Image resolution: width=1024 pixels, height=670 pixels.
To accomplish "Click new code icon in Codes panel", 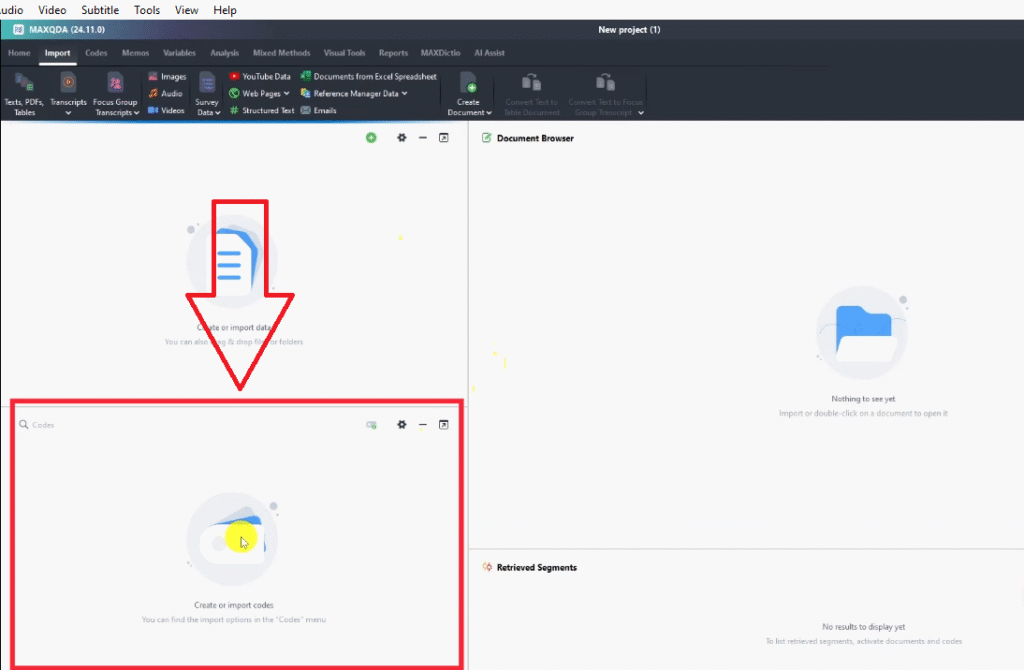I will click(x=371, y=425).
